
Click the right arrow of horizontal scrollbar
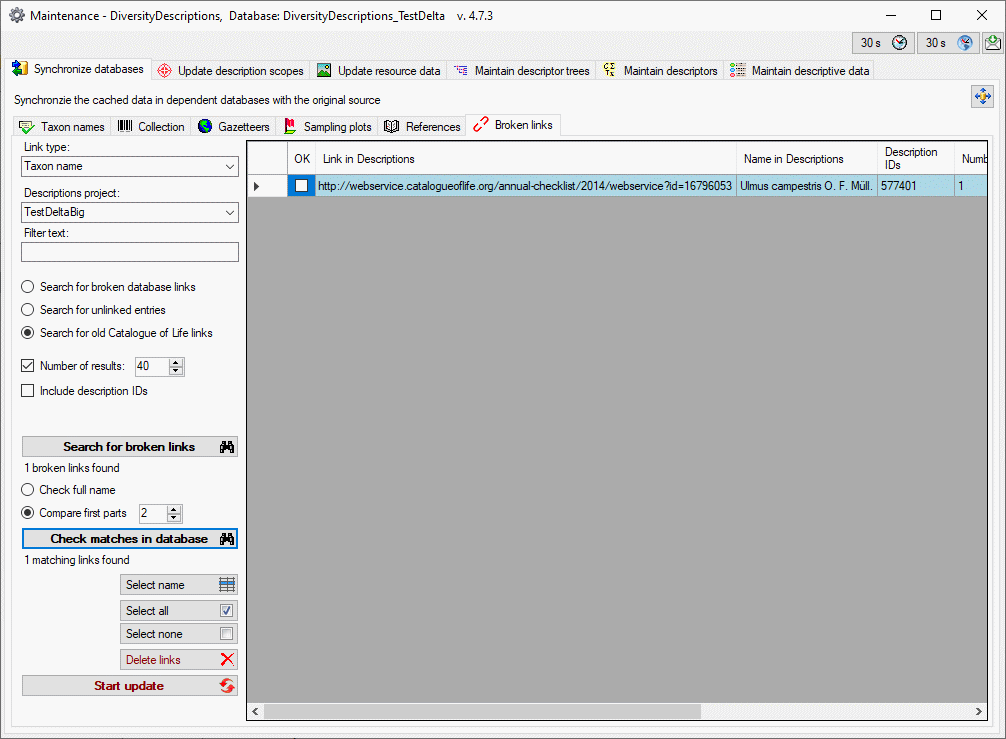pos(978,711)
